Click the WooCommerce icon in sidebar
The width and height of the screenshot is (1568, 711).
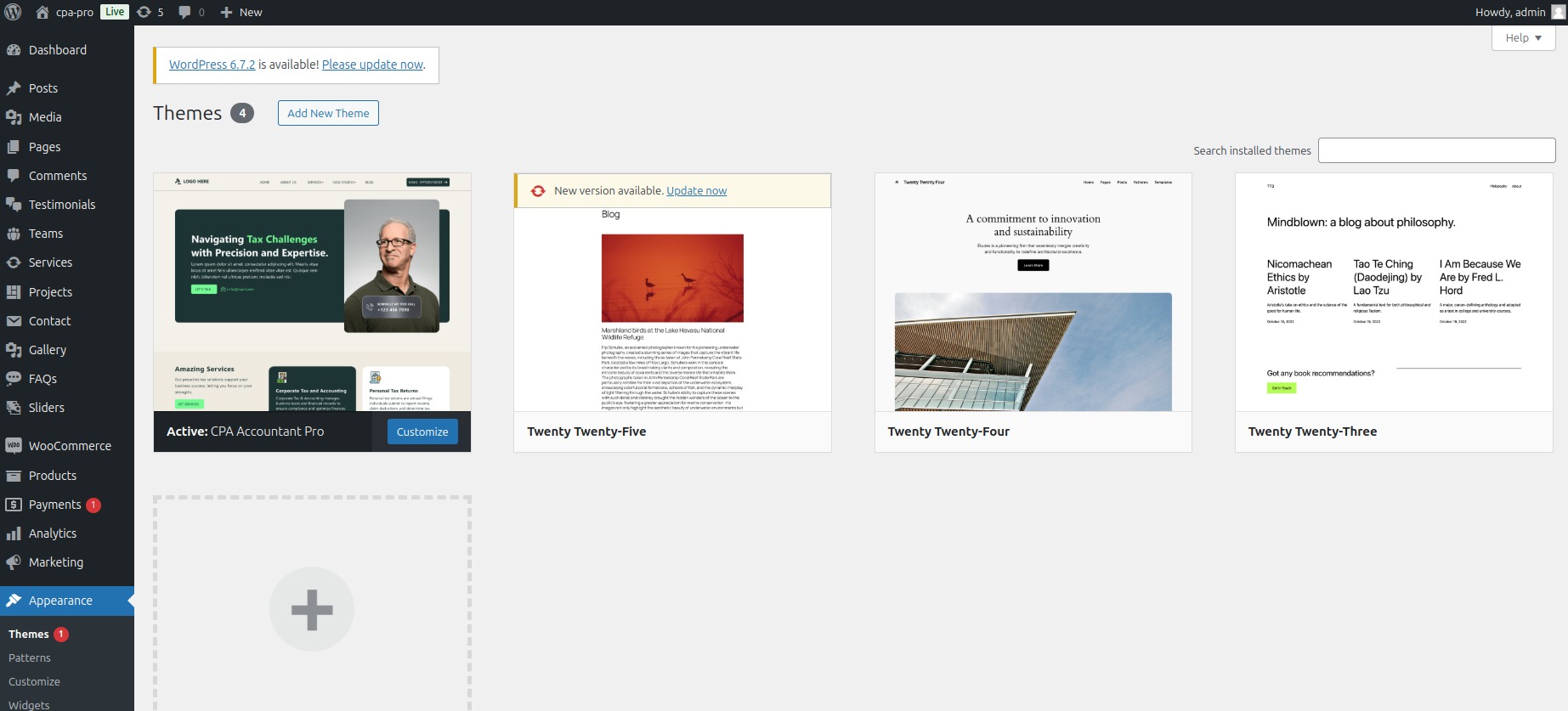14,446
